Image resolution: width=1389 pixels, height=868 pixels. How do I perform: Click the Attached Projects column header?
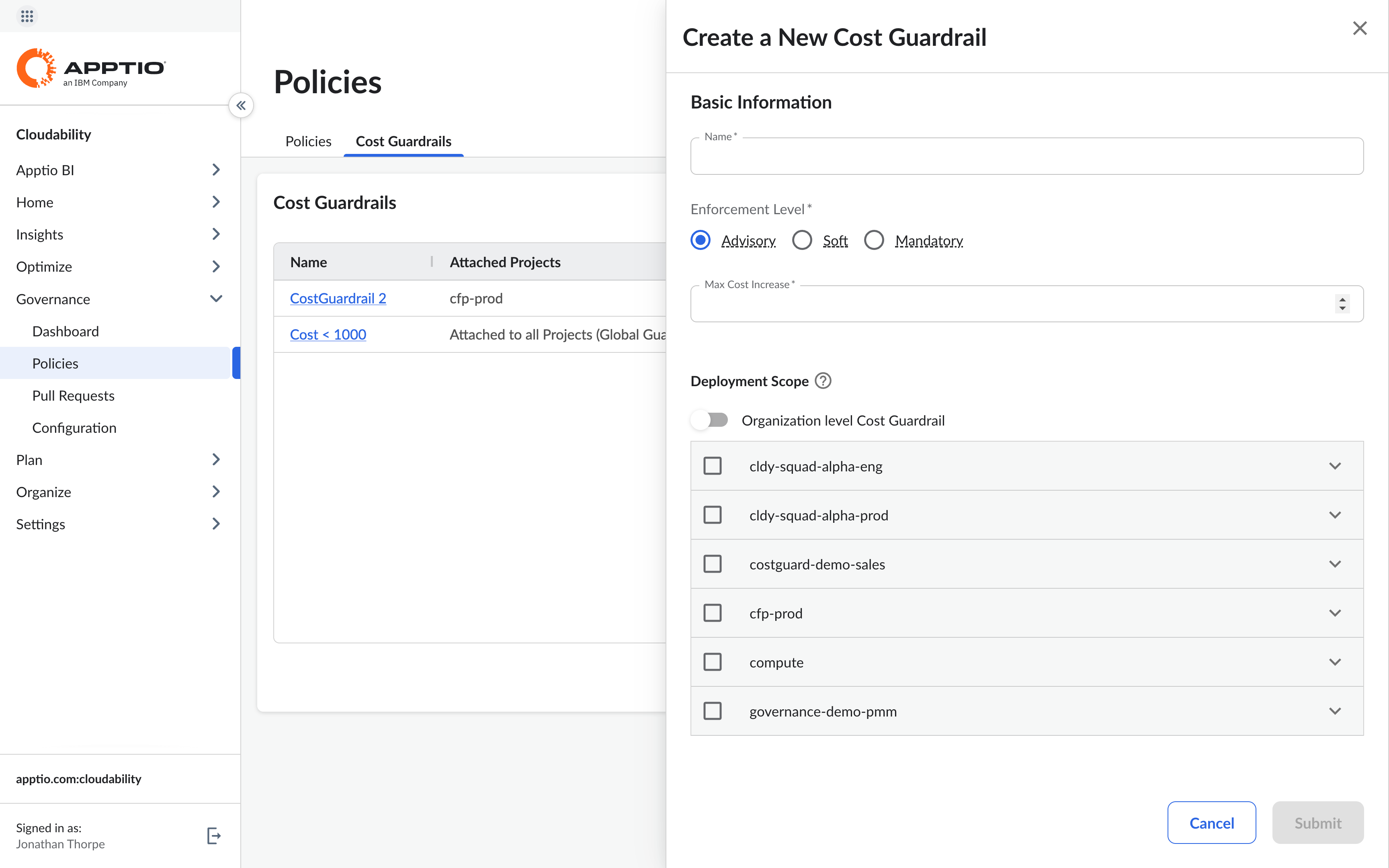tap(505, 262)
